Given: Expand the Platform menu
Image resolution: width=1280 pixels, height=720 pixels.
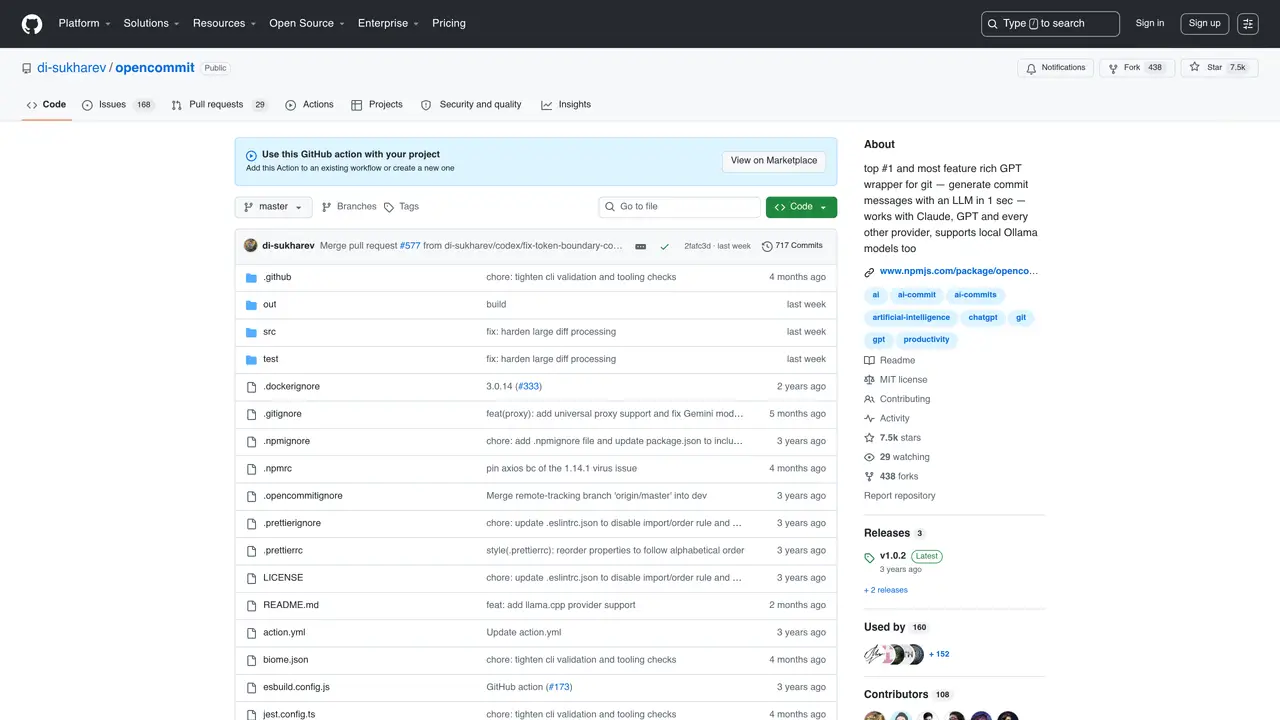Looking at the screenshot, I should click(x=84, y=23).
